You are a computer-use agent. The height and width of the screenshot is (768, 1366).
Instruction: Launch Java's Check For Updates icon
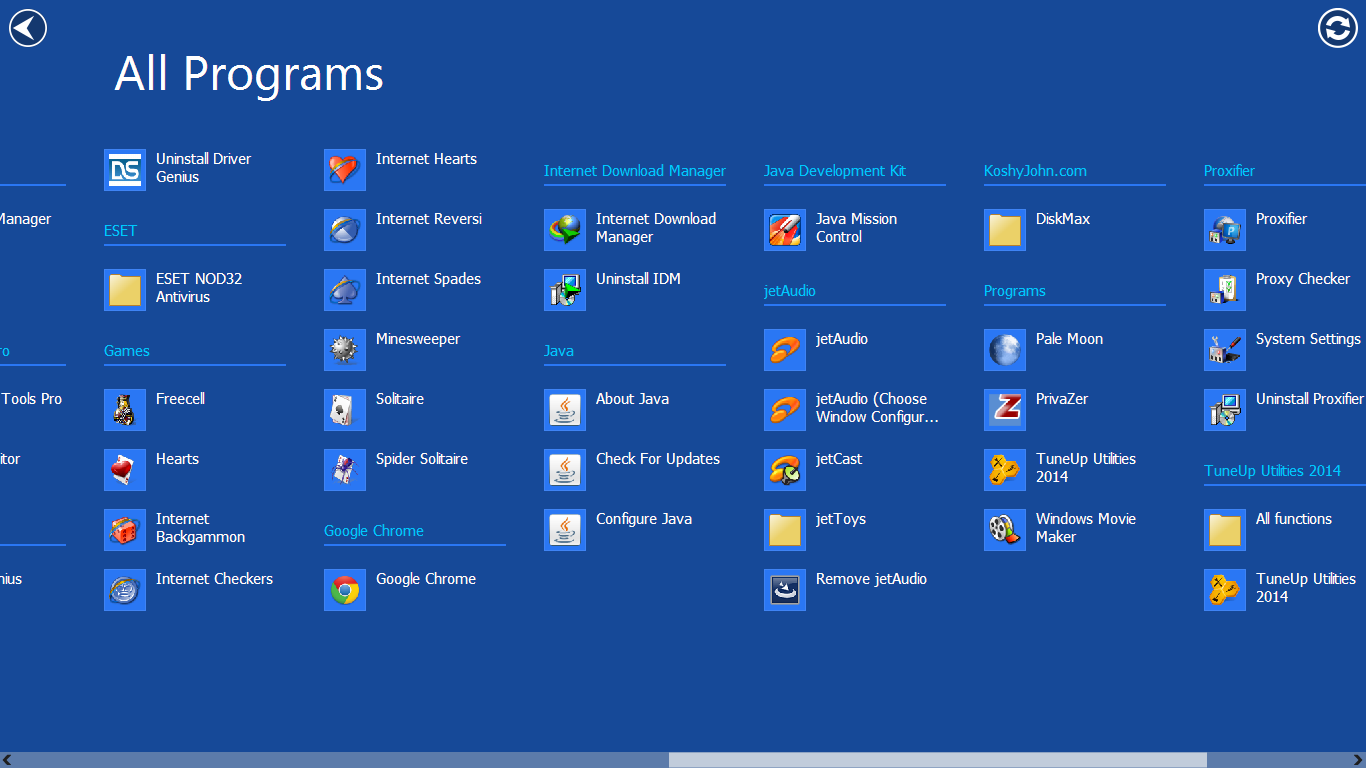point(565,470)
